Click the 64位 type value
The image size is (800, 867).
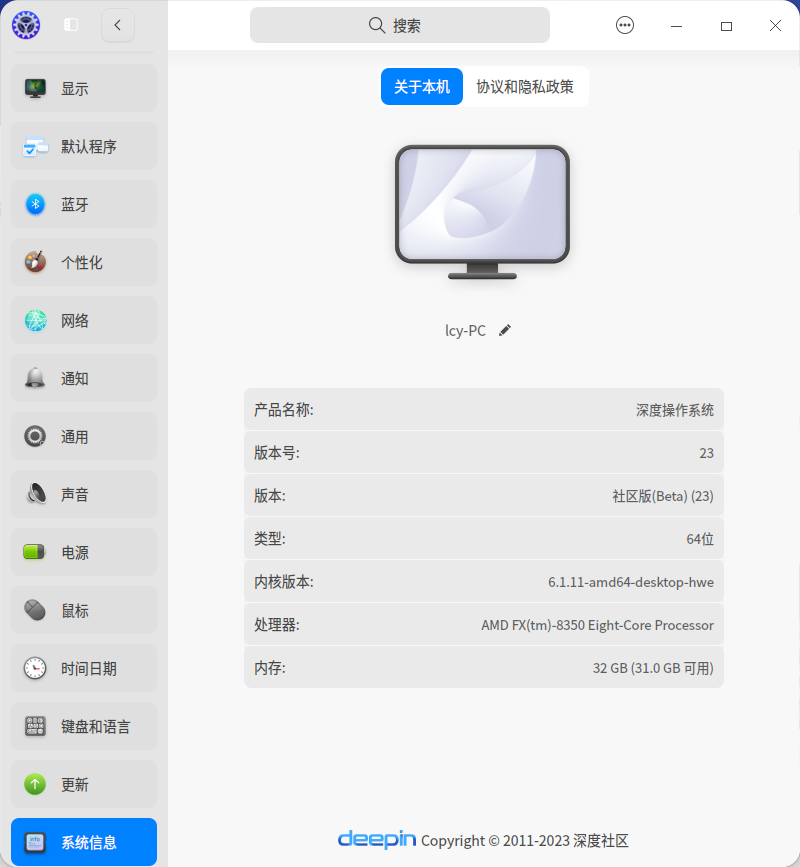700,539
